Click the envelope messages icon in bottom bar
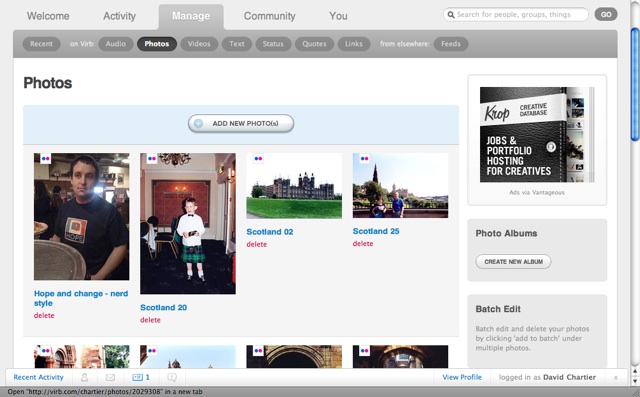640x397 pixels. (110, 377)
